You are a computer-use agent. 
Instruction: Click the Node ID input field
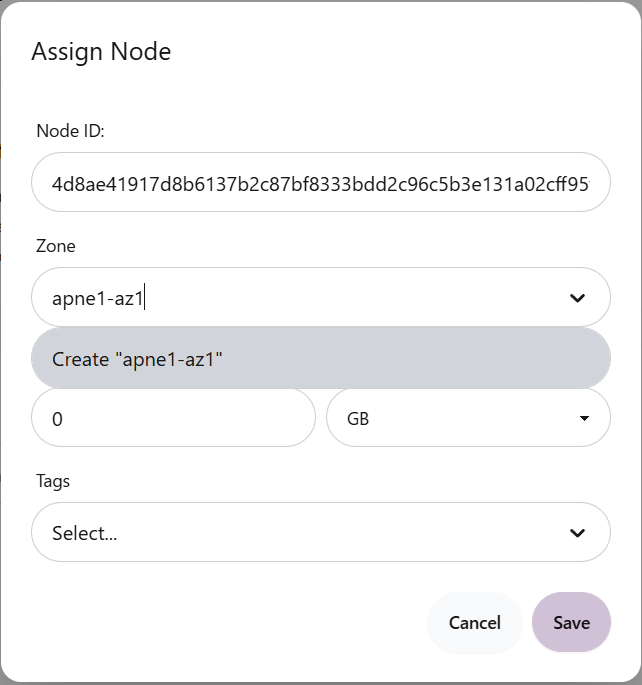click(320, 183)
